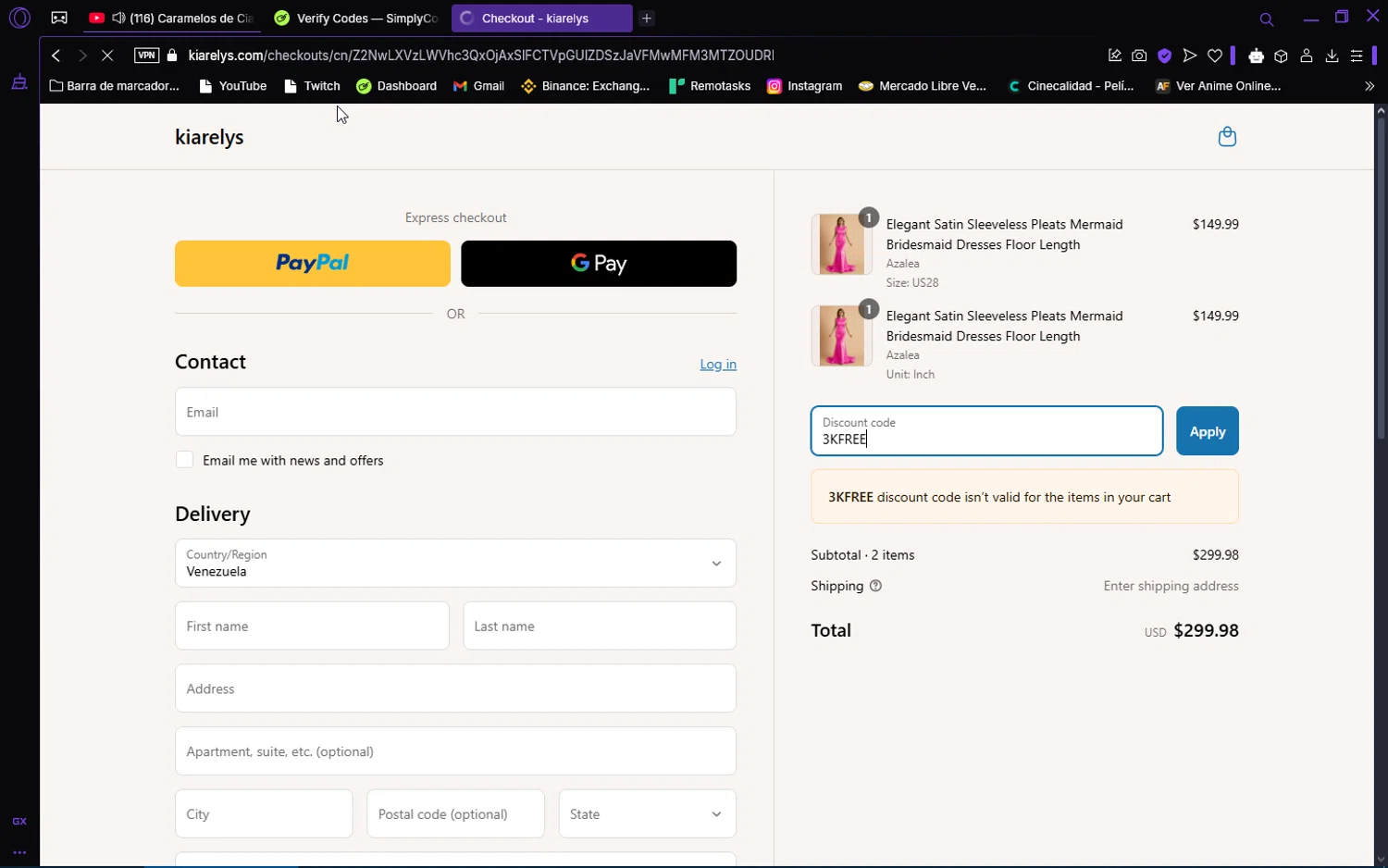
Task: Open the sidebar three-dots setup
Action: 19,852
